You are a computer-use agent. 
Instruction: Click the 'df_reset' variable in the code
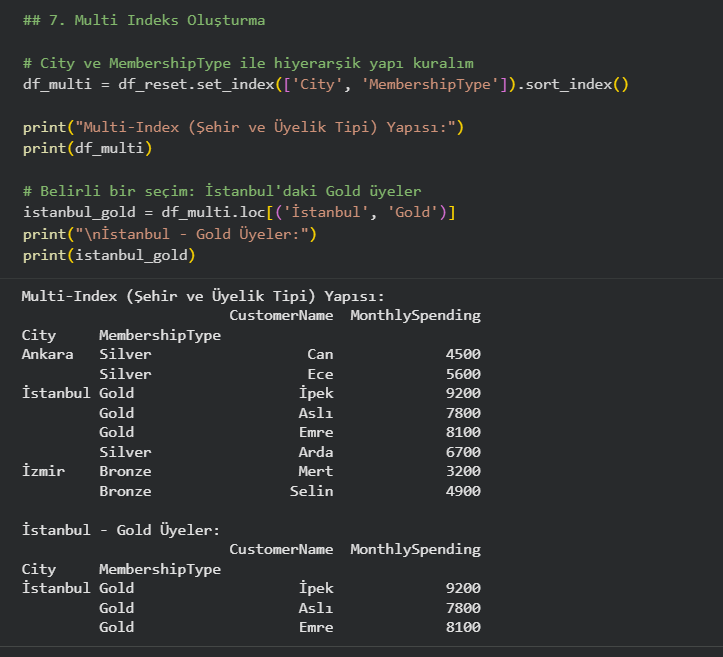[153, 84]
